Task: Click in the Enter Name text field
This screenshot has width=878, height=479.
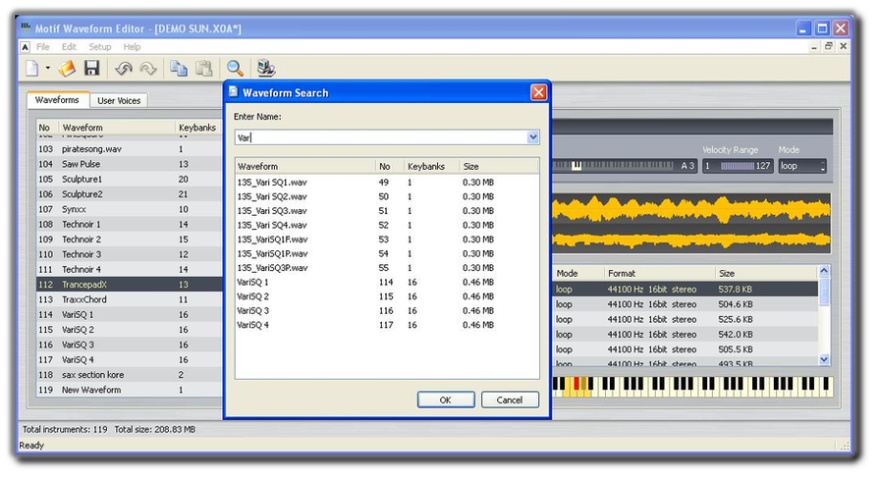Action: coord(381,137)
